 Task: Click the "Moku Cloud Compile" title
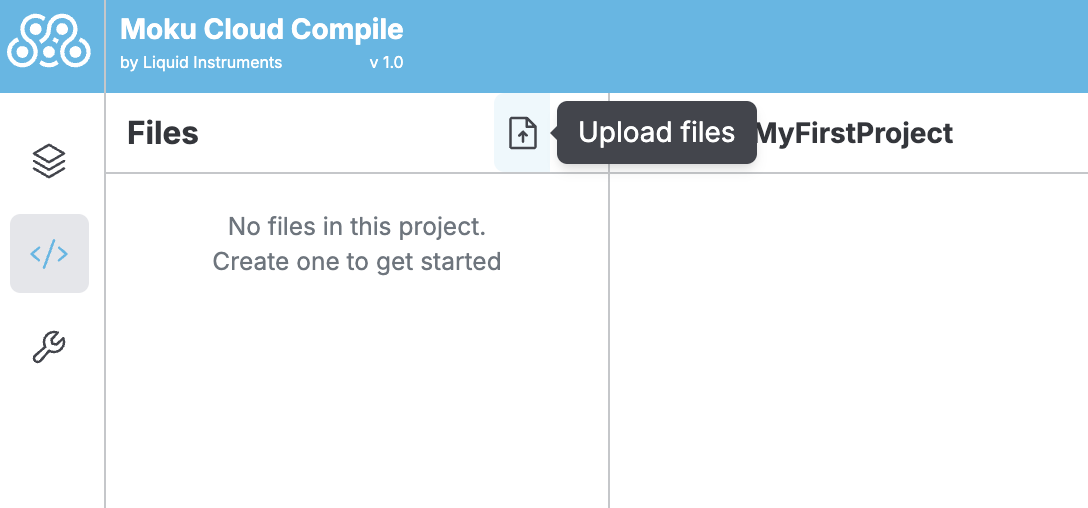tap(261, 29)
